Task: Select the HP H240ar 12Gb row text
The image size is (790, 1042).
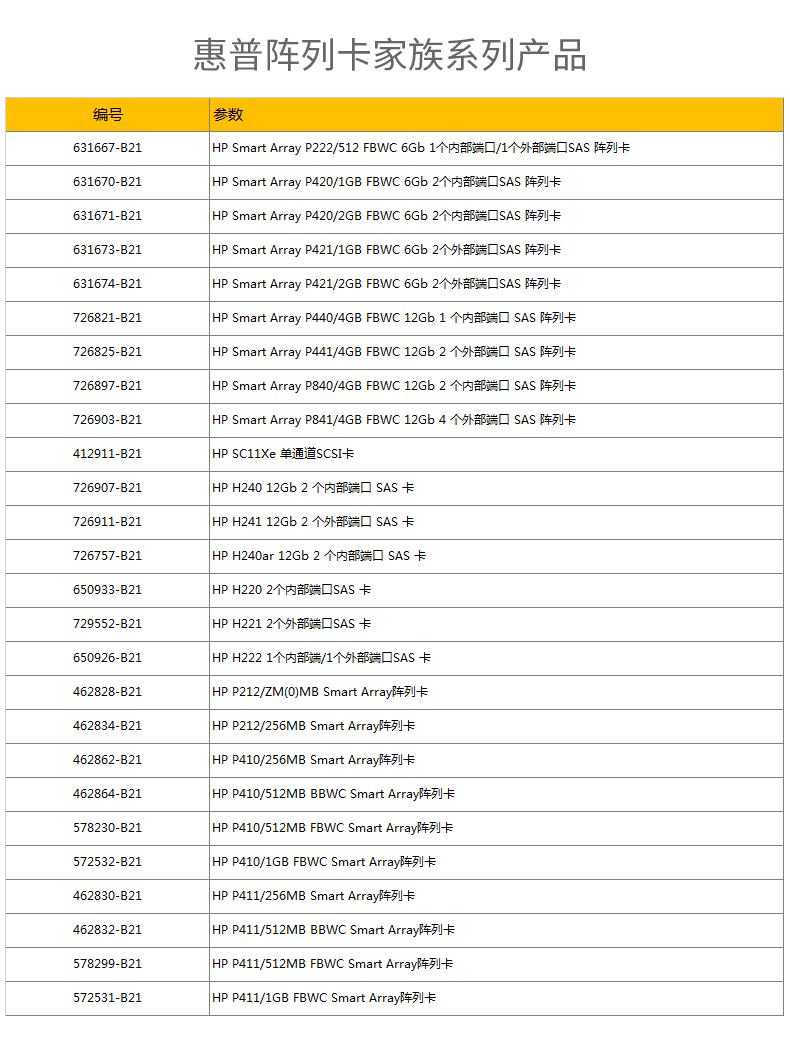Action: coord(318,556)
